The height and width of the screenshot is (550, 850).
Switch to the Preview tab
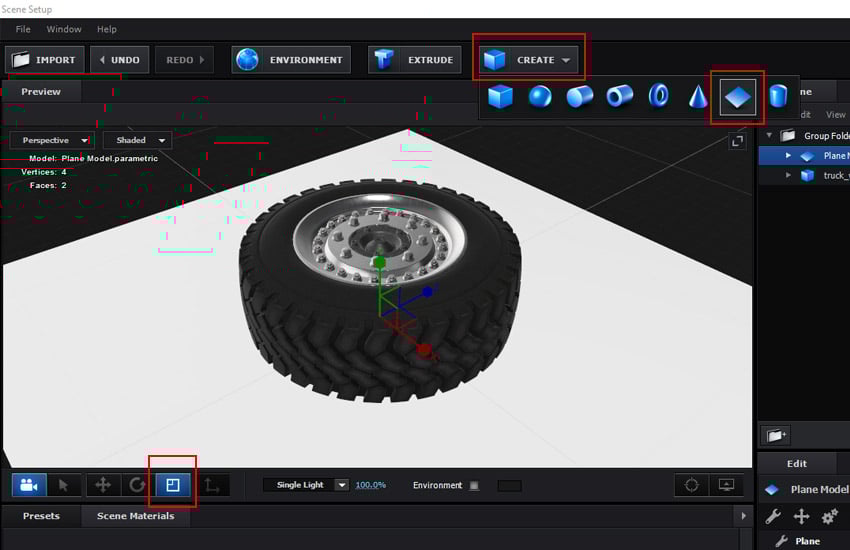pos(41,92)
